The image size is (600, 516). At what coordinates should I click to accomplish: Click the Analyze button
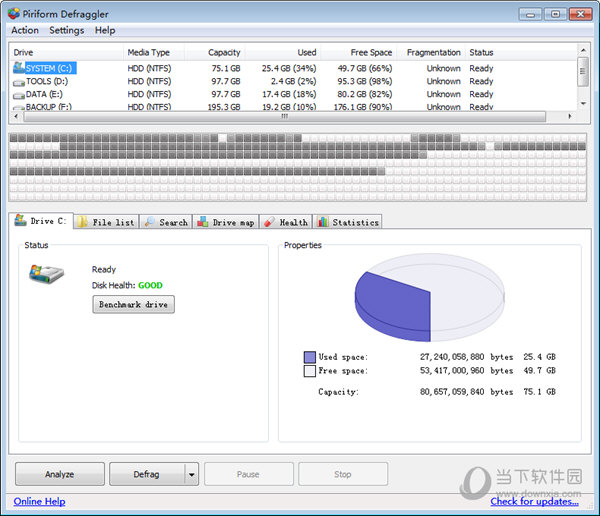(60, 474)
